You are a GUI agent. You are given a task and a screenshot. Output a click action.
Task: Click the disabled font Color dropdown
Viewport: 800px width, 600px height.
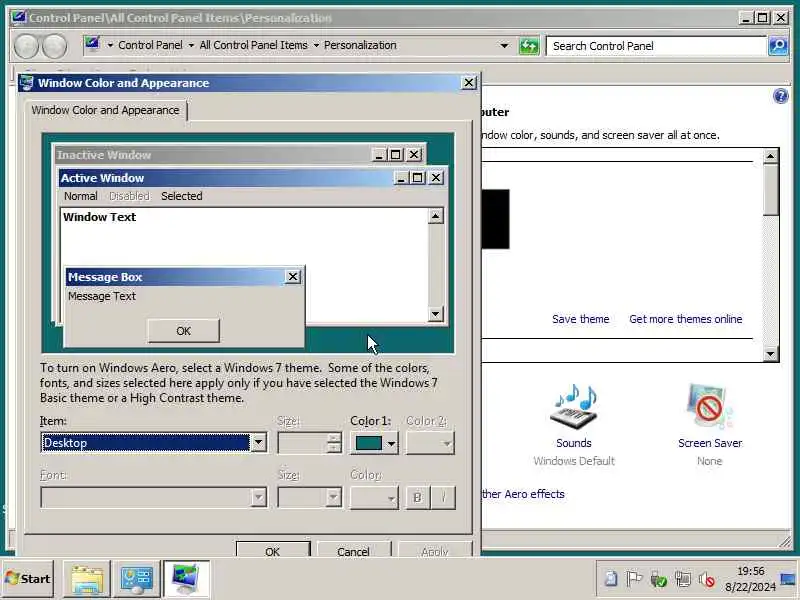pyautogui.click(x=374, y=497)
